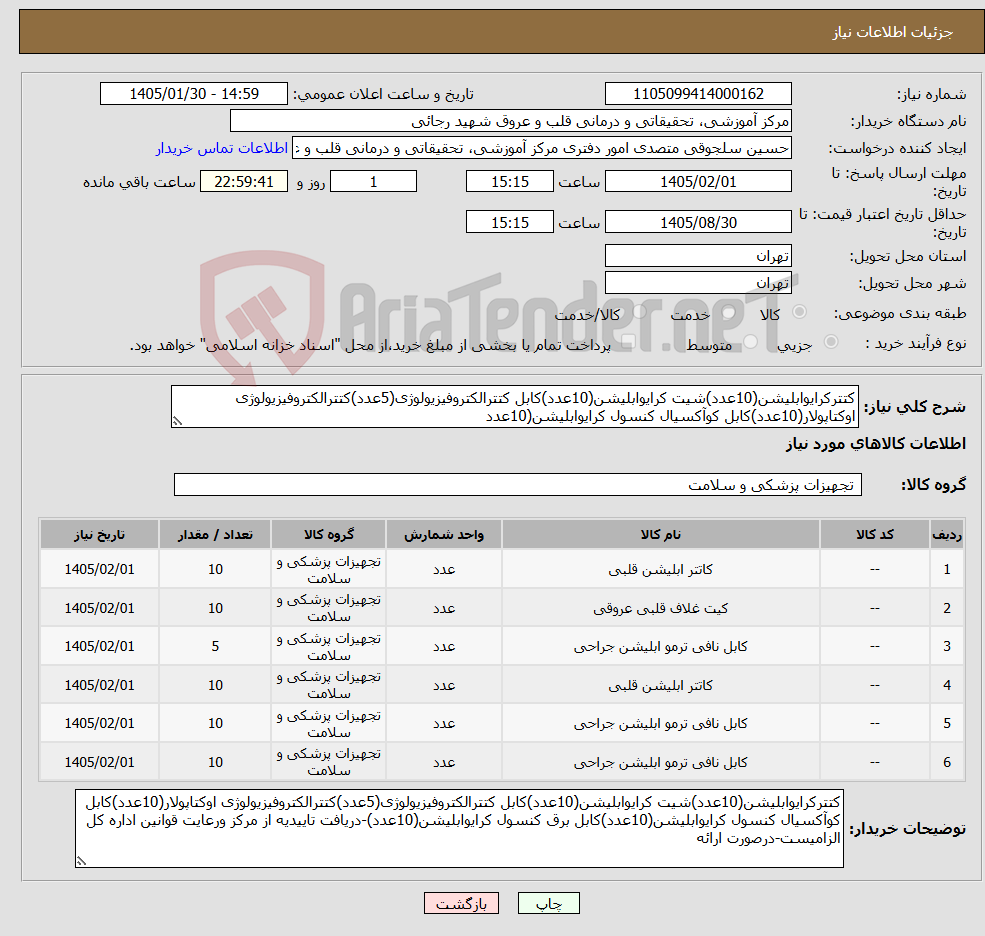Click the چاپ print button
Viewport: 985px width, 936px height.
point(548,903)
